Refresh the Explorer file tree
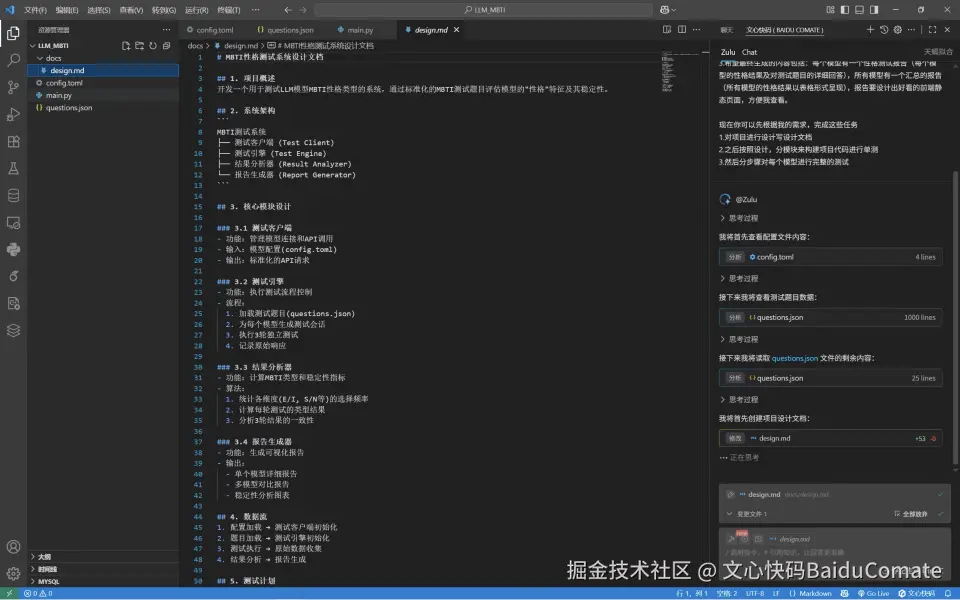The width and height of the screenshot is (960, 600). coord(152,46)
